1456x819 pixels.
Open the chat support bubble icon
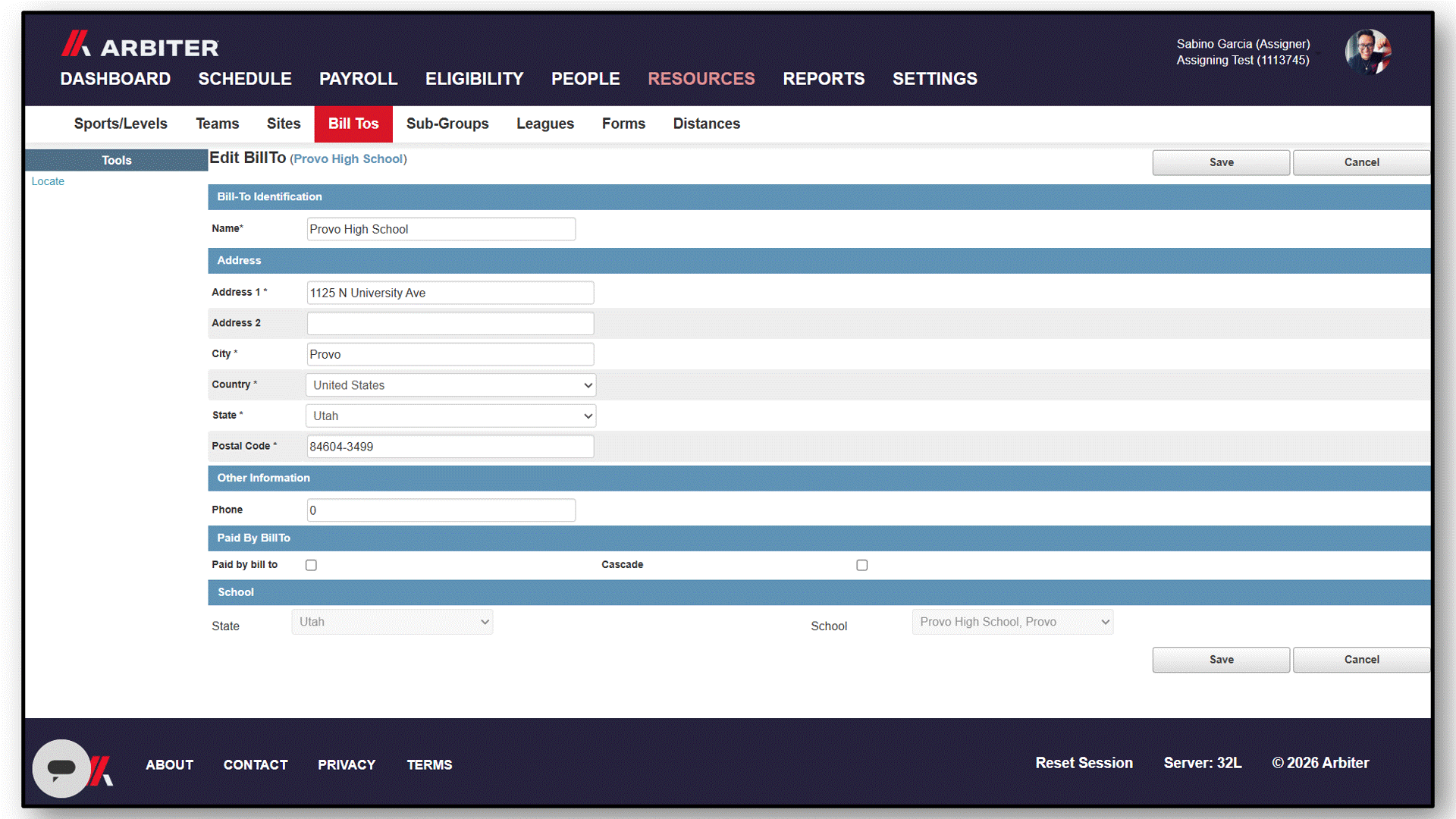61,768
